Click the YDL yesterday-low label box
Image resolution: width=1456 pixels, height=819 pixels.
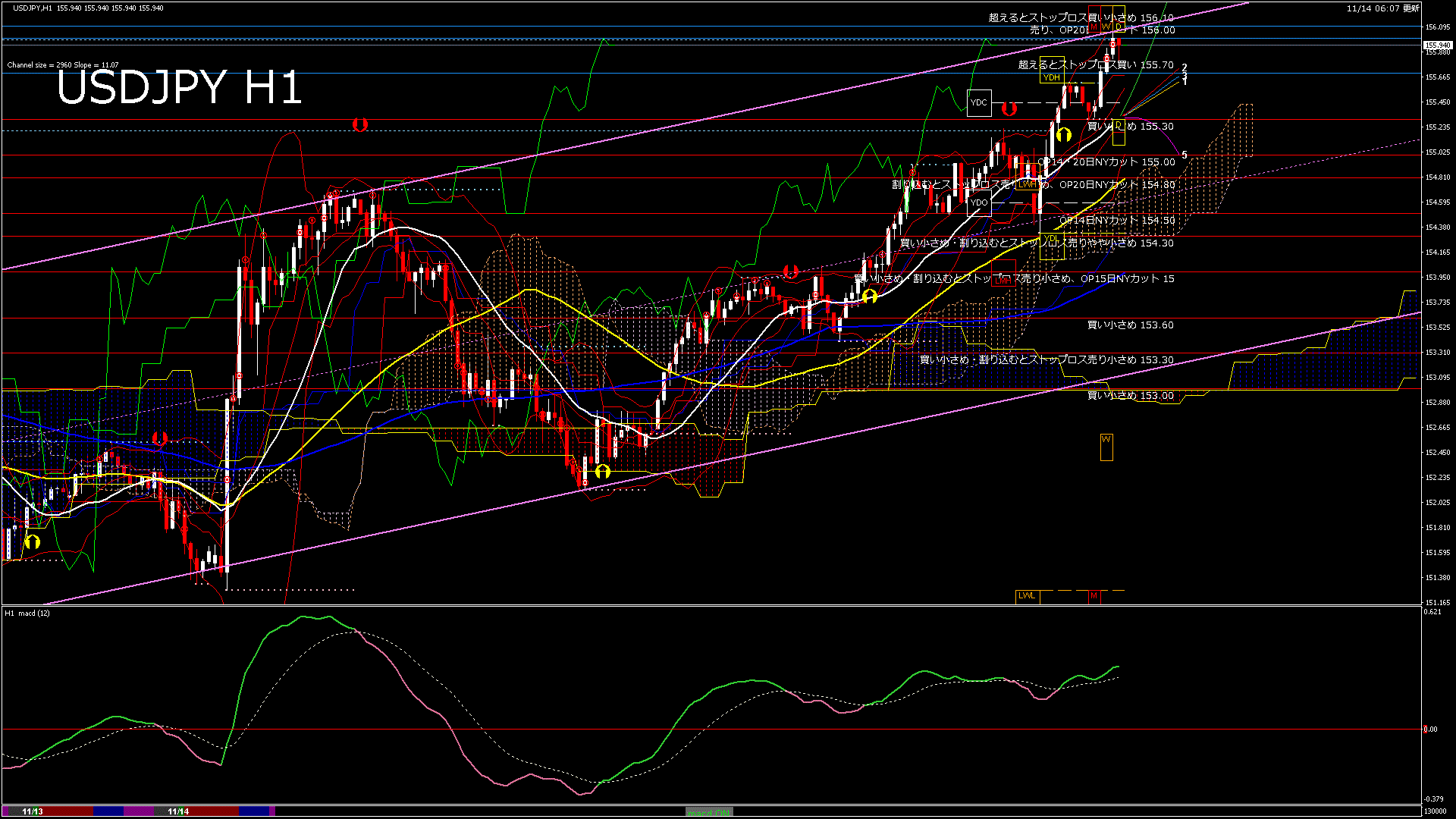pyautogui.click(x=1052, y=240)
